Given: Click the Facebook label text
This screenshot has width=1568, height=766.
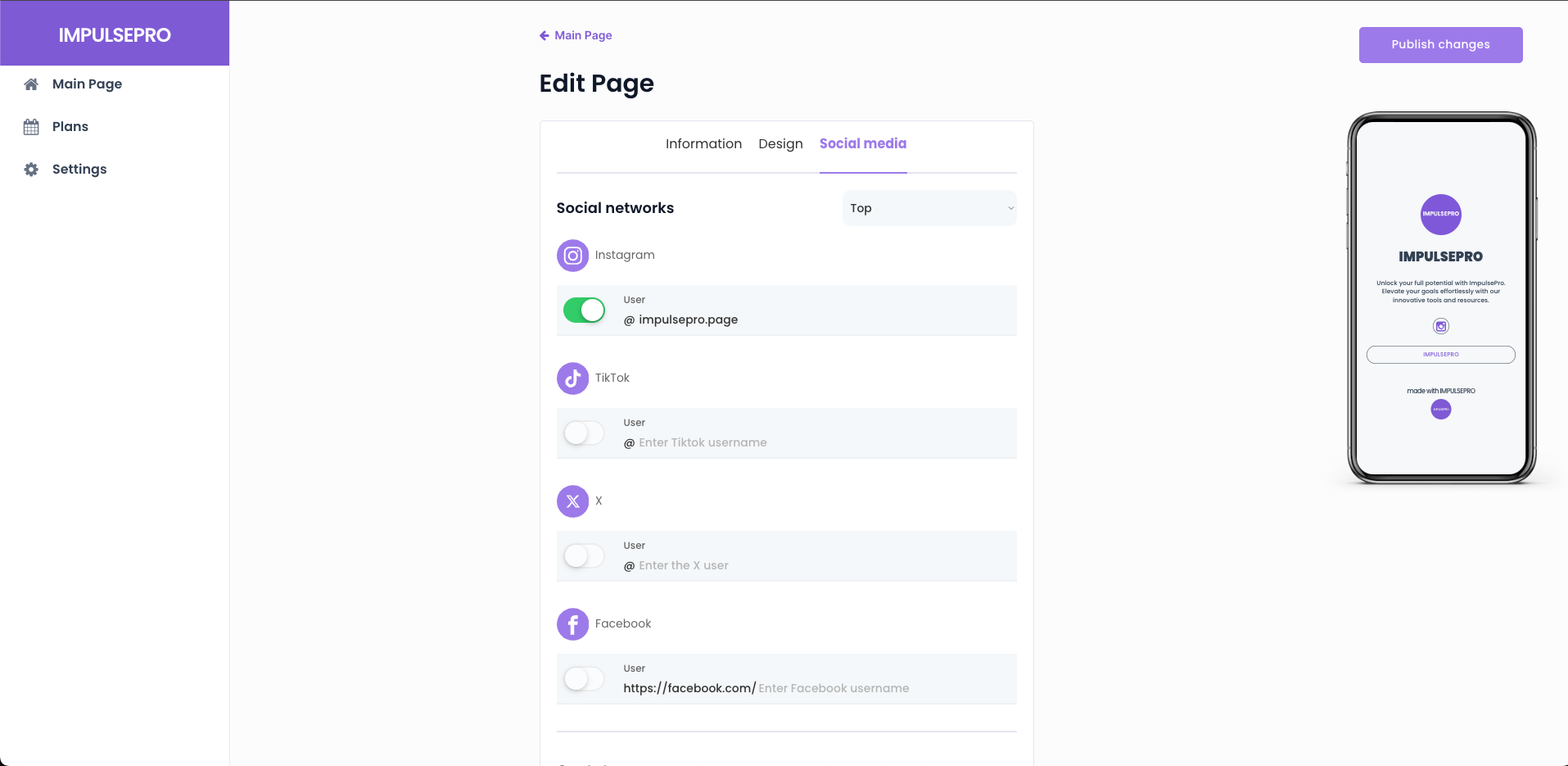Looking at the screenshot, I should pyautogui.click(x=623, y=624).
